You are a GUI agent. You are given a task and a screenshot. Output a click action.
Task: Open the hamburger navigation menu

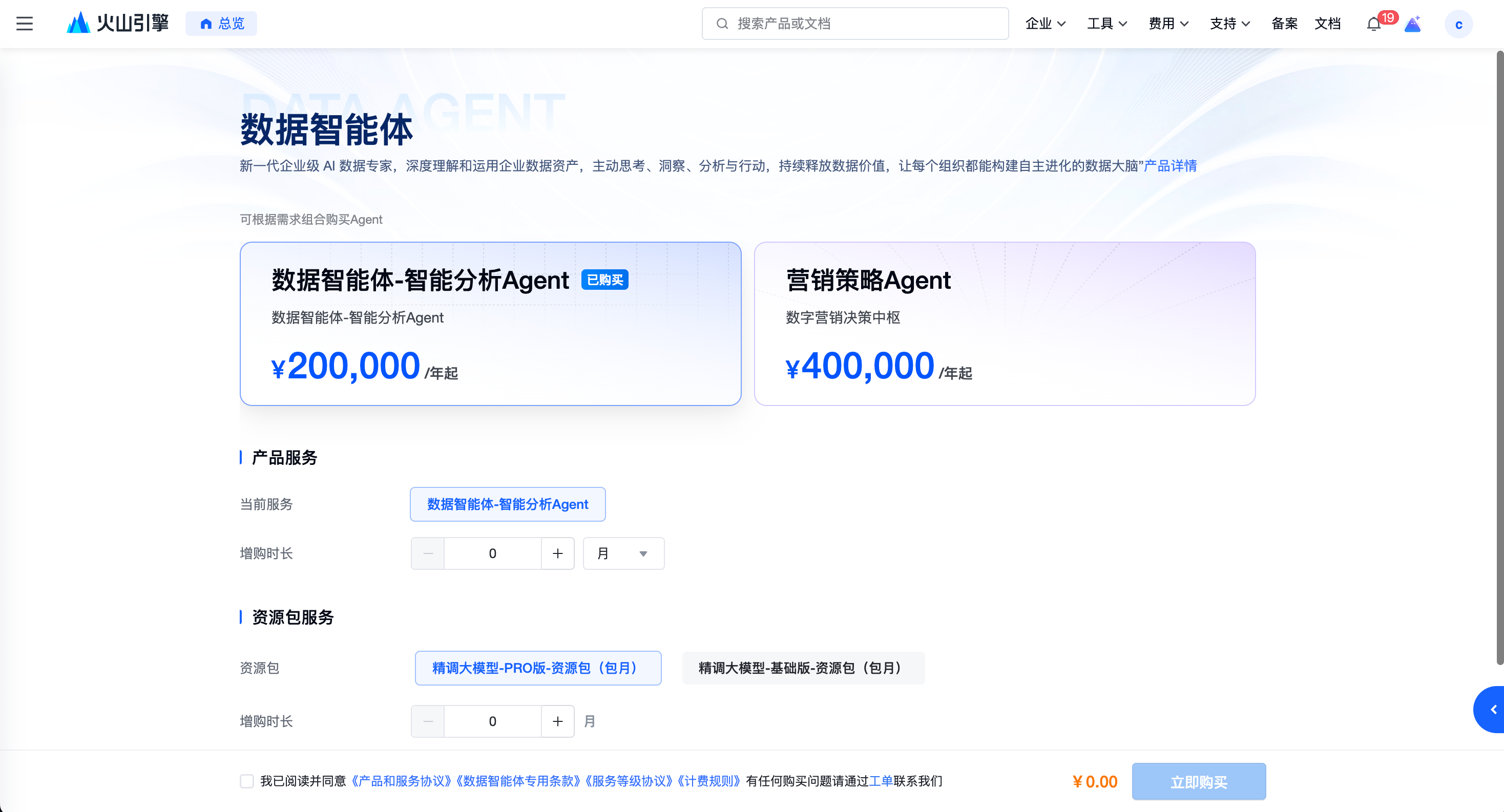[x=25, y=24]
